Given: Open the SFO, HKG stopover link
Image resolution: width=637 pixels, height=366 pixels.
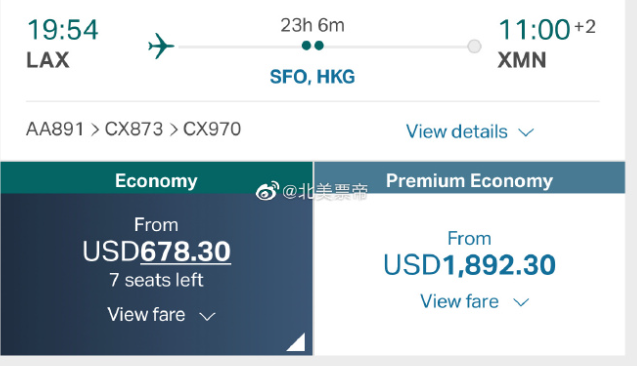Looking at the screenshot, I should [312, 77].
